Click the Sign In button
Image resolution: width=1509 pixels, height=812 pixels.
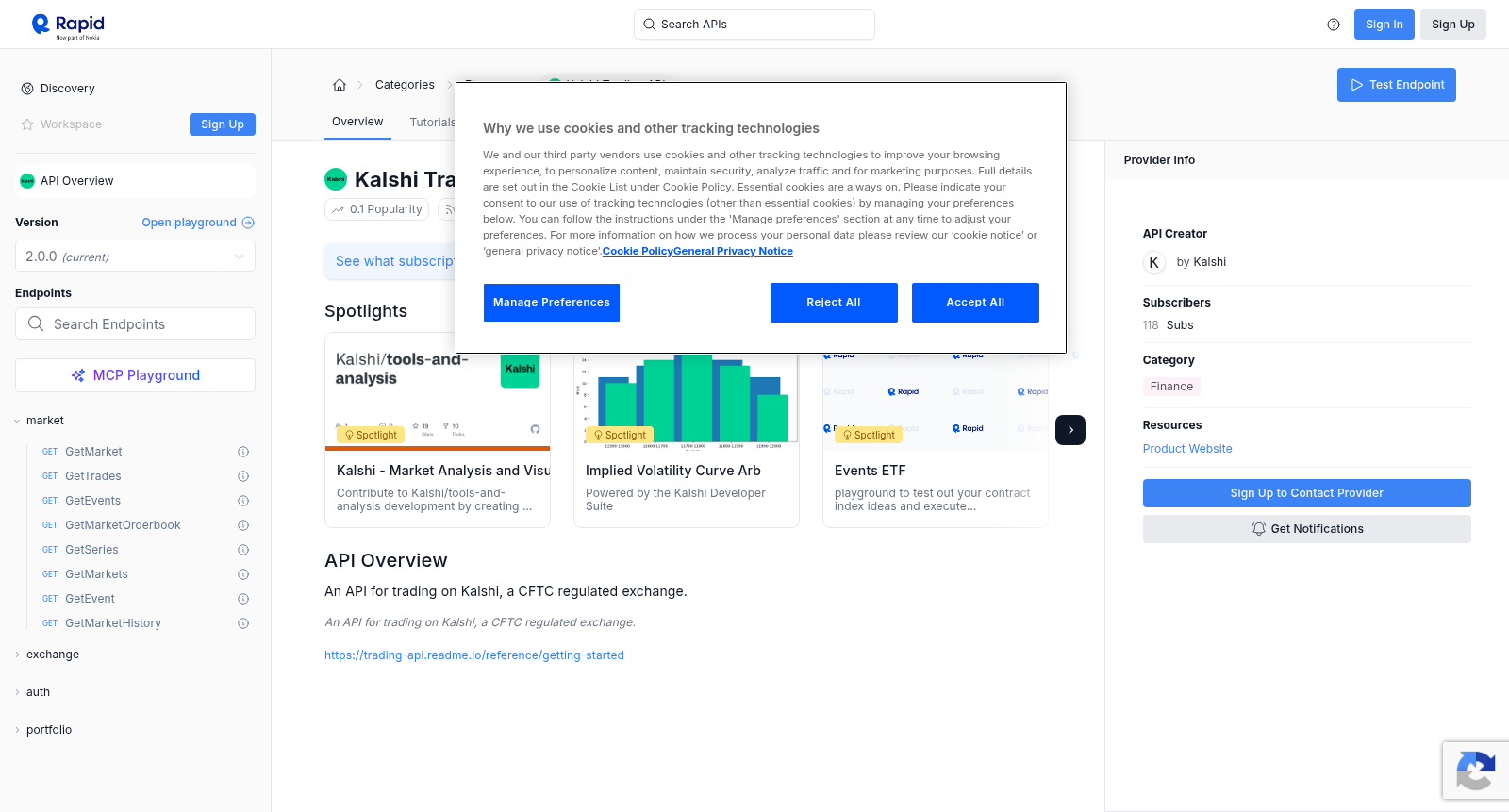tap(1385, 25)
